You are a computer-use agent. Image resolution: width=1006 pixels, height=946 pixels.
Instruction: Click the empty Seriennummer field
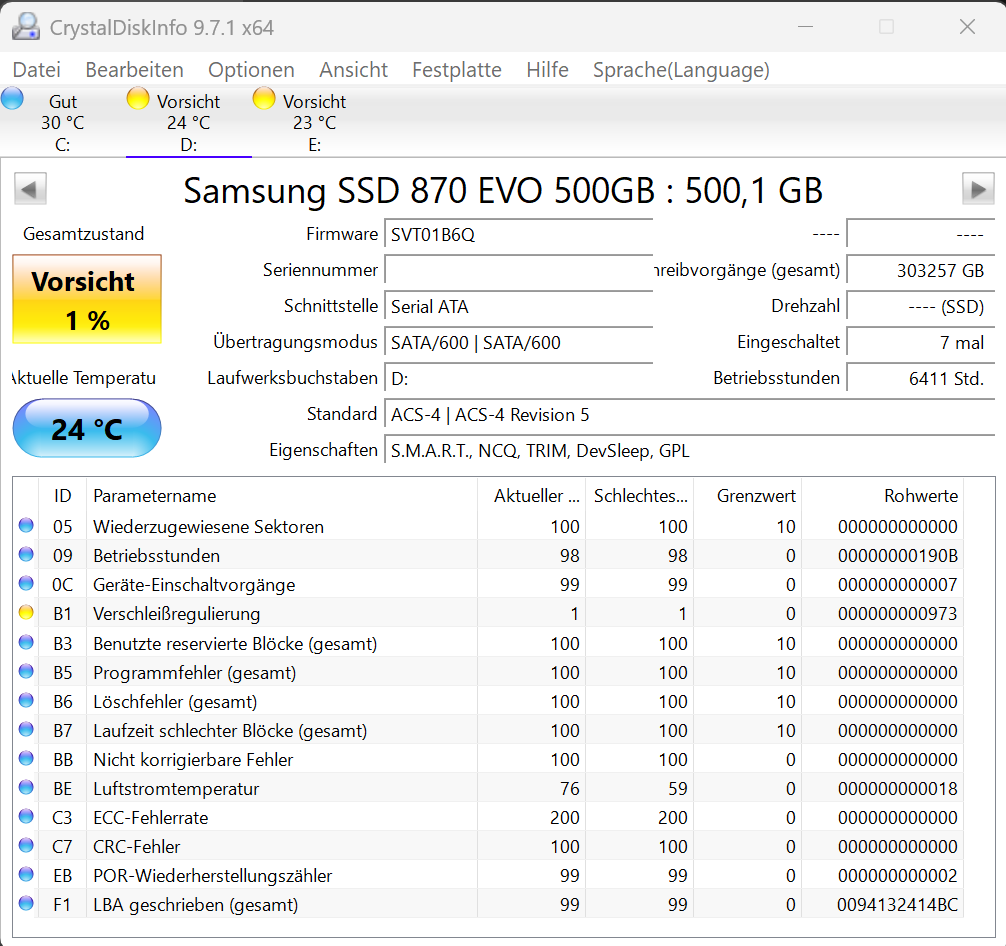pyautogui.click(x=518, y=270)
